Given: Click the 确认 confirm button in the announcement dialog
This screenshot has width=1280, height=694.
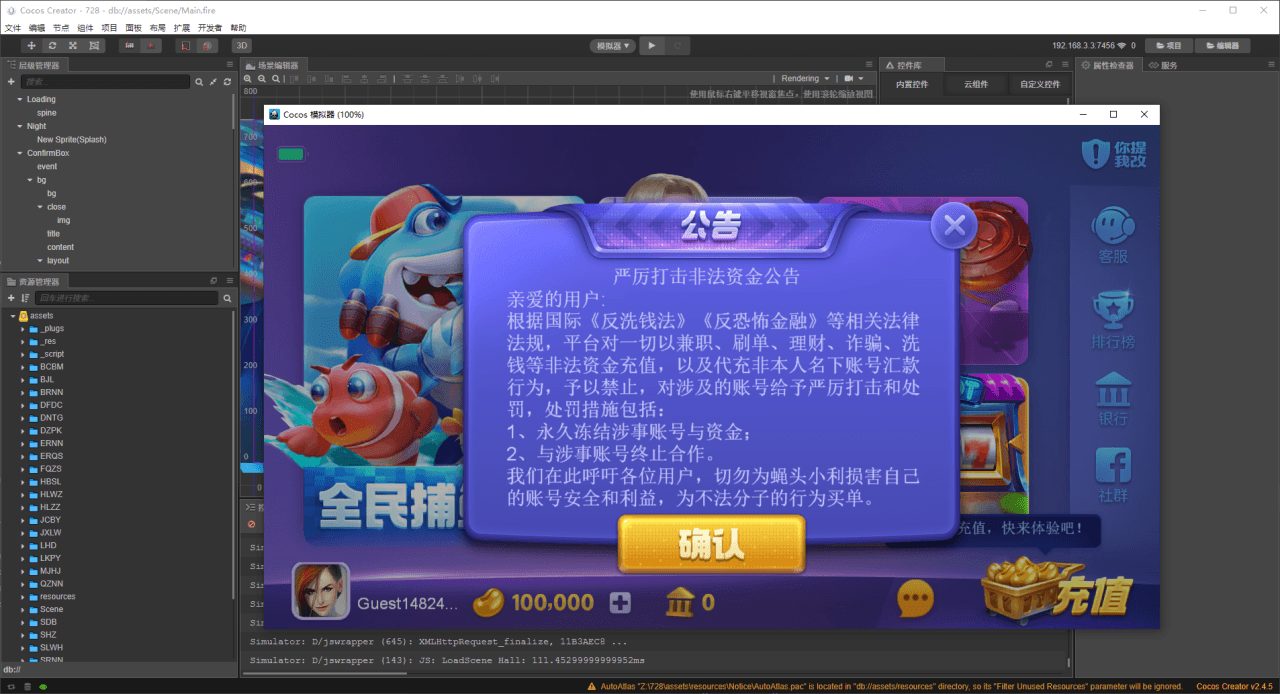Looking at the screenshot, I should pyautogui.click(x=711, y=545).
